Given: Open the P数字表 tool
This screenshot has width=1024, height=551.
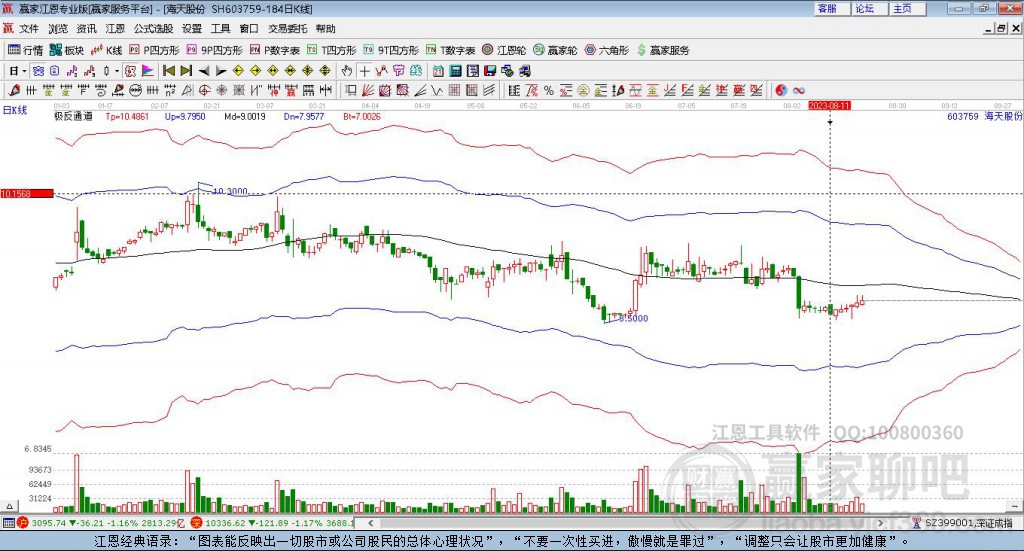Looking at the screenshot, I should click(x=274, y=50).
